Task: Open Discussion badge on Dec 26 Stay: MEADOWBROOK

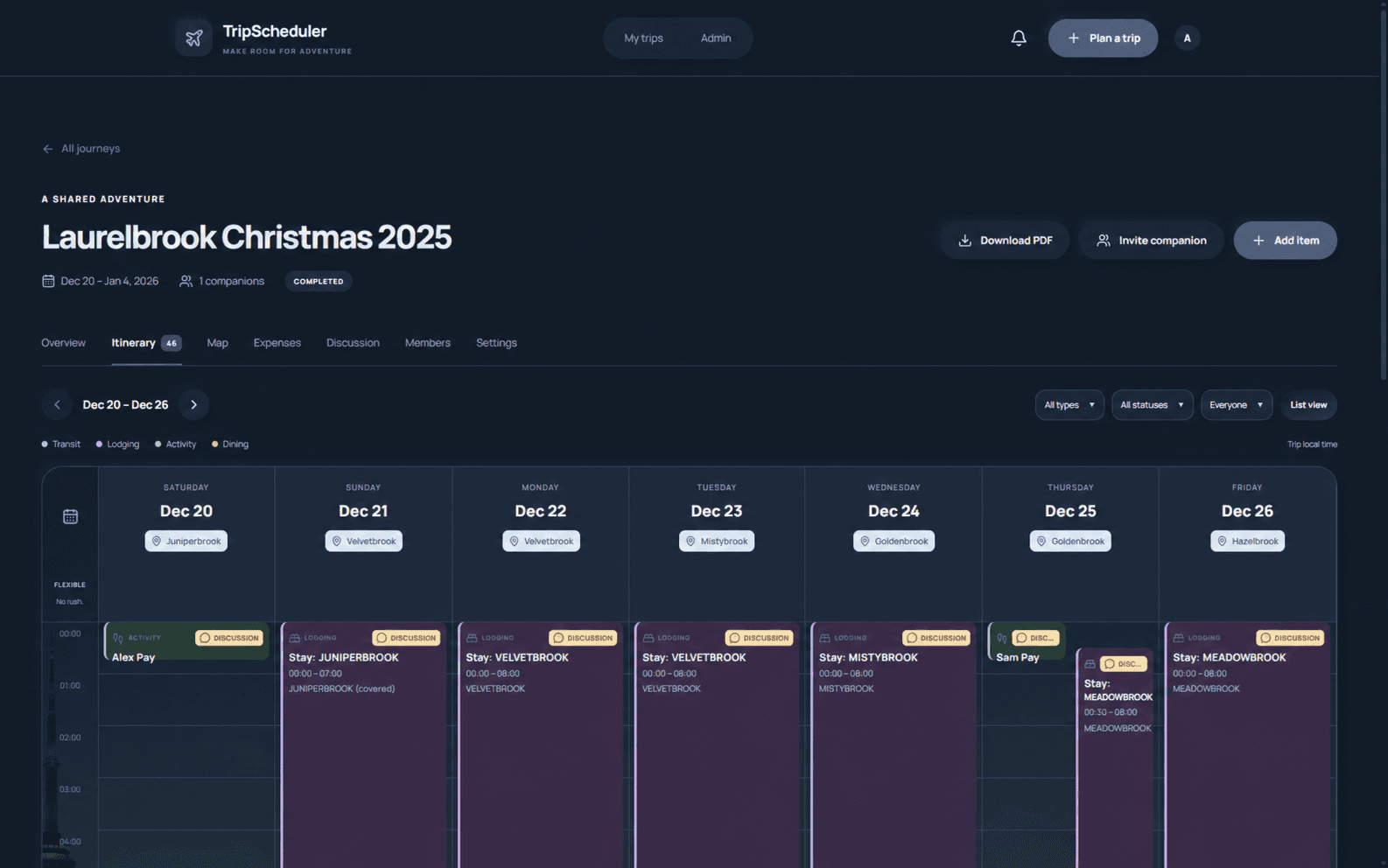Action: tap(1290, 638)
